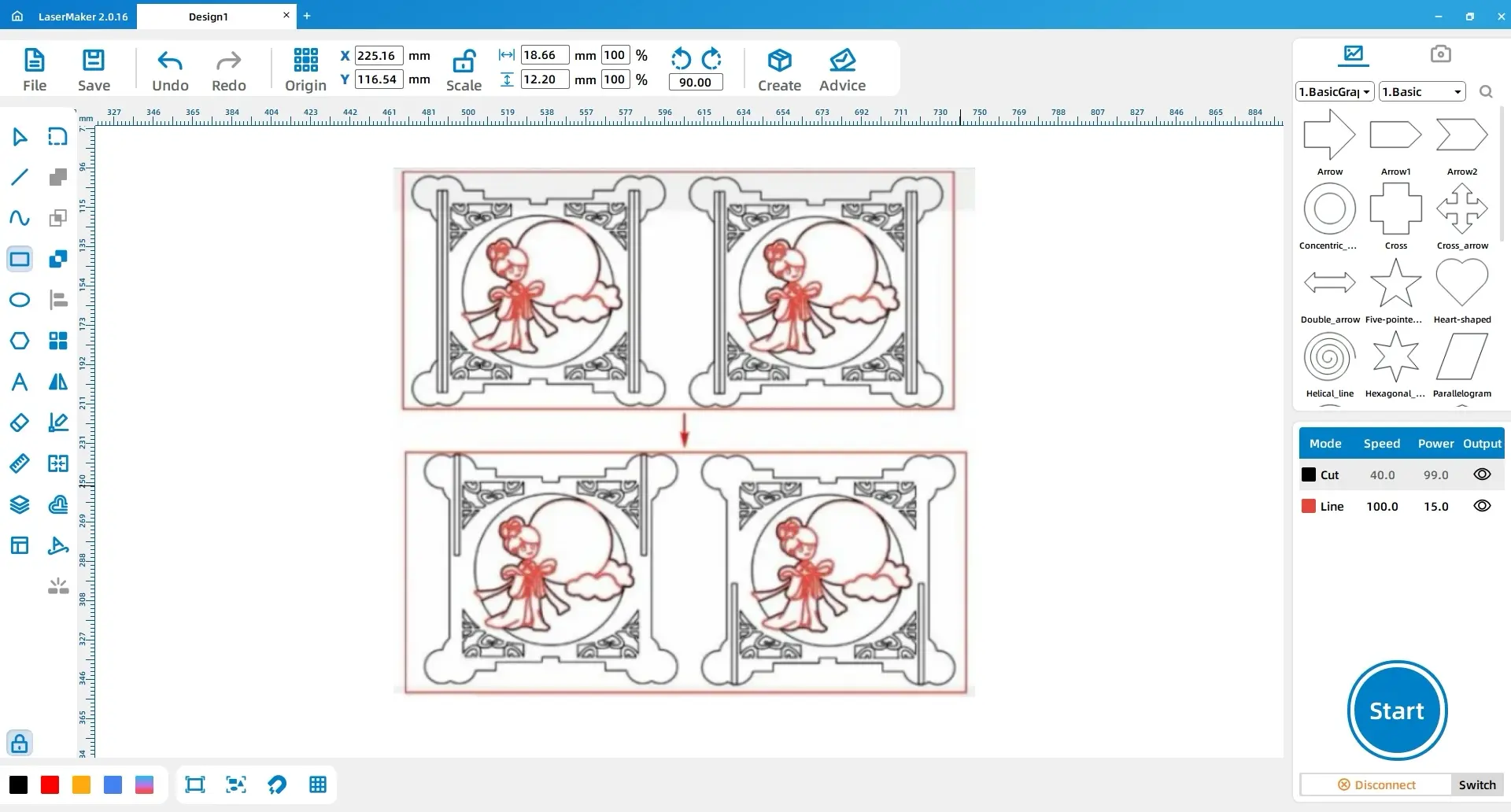The width and height of the screenshot is (1511, 812).
Task: Open the Layers stack tool
Action: coord(20,504)
